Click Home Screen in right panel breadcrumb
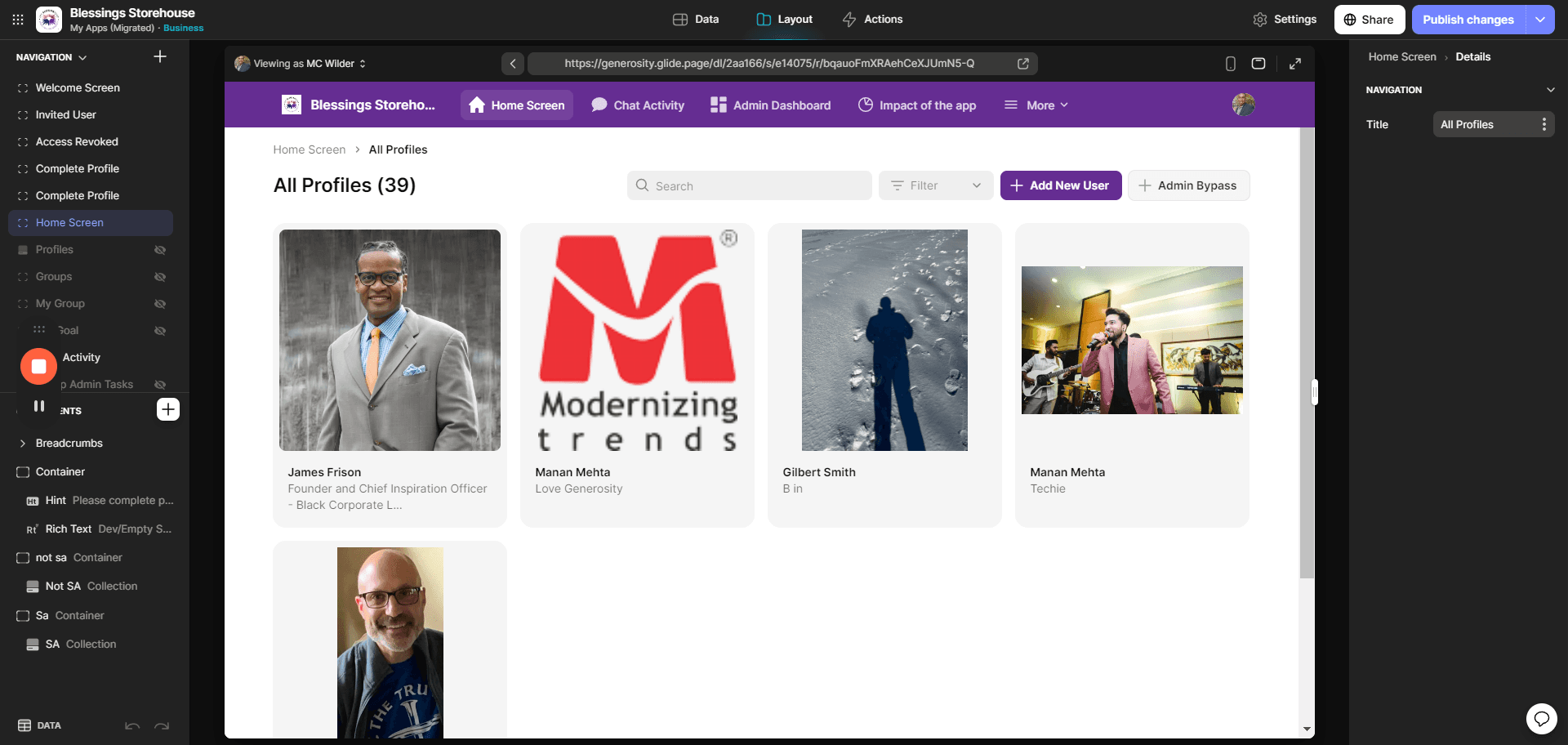This screenshot has height=745, width=1568. pyautogui.click(x=1402, y=57)
